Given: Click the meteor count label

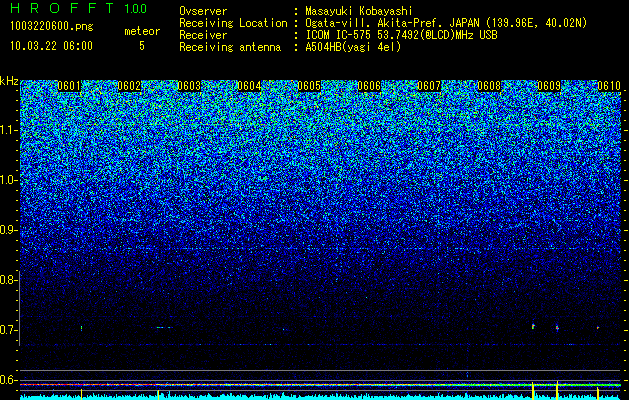Looking at the screenshot, I should click(142, 31).
